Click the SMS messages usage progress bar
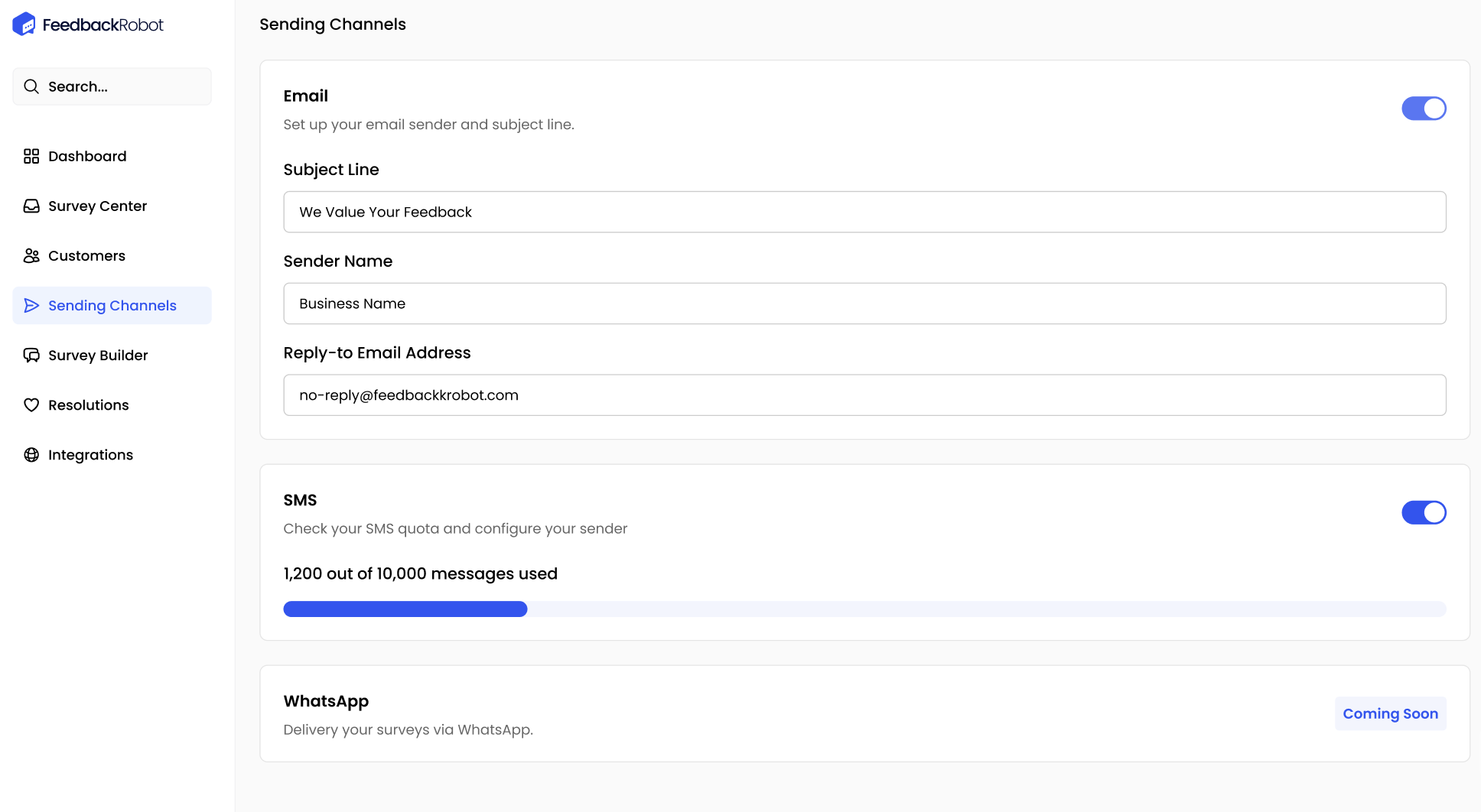The image size is (1481, 812). [864, 609]
